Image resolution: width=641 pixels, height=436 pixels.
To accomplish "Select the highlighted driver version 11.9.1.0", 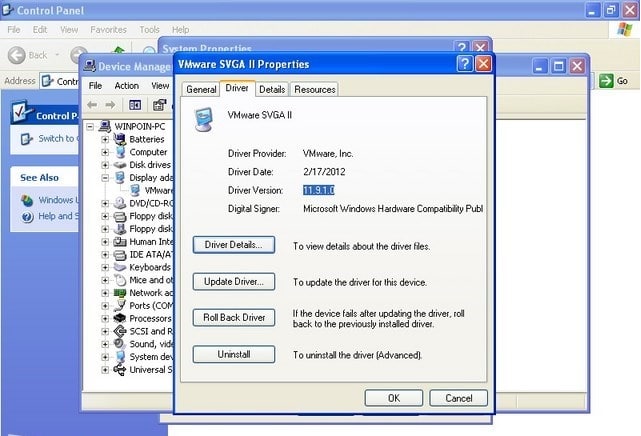I will coord(319,190).
